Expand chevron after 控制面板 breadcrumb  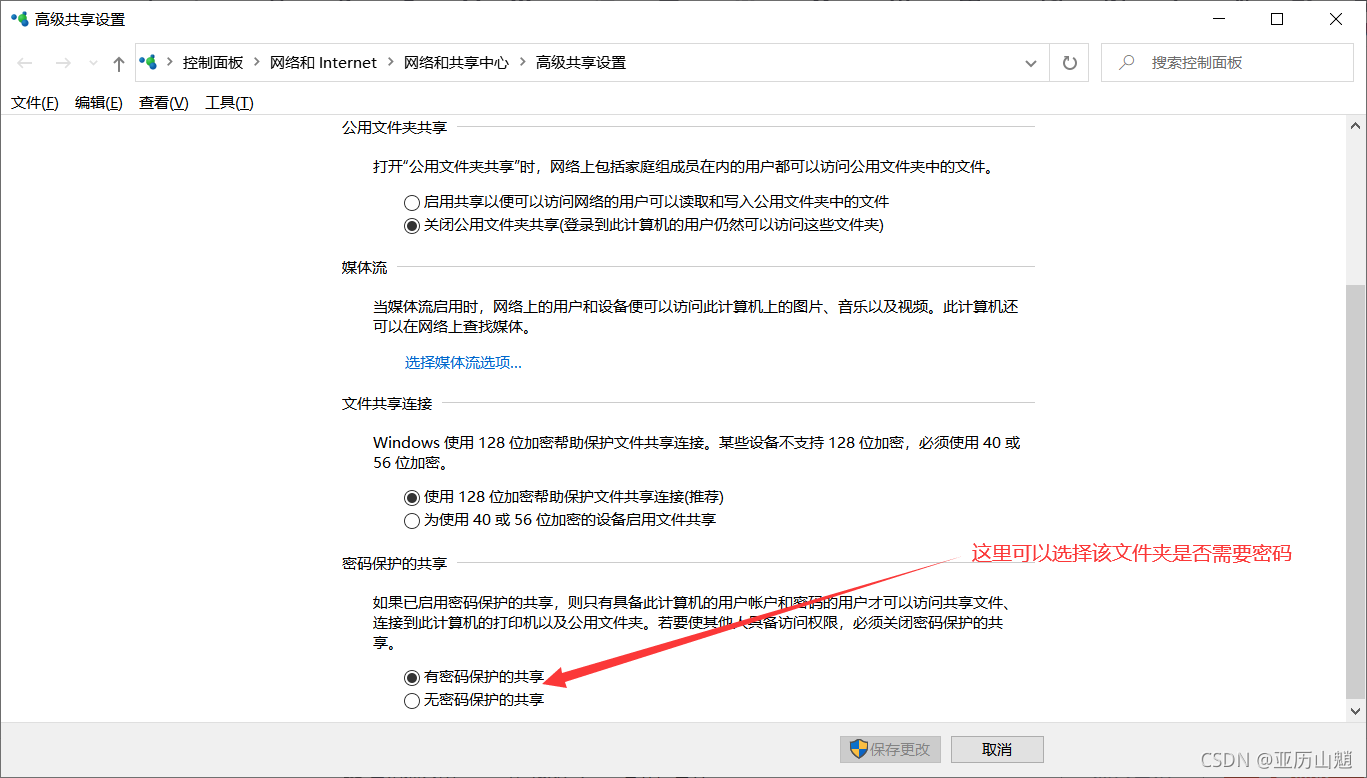point(257,62)
